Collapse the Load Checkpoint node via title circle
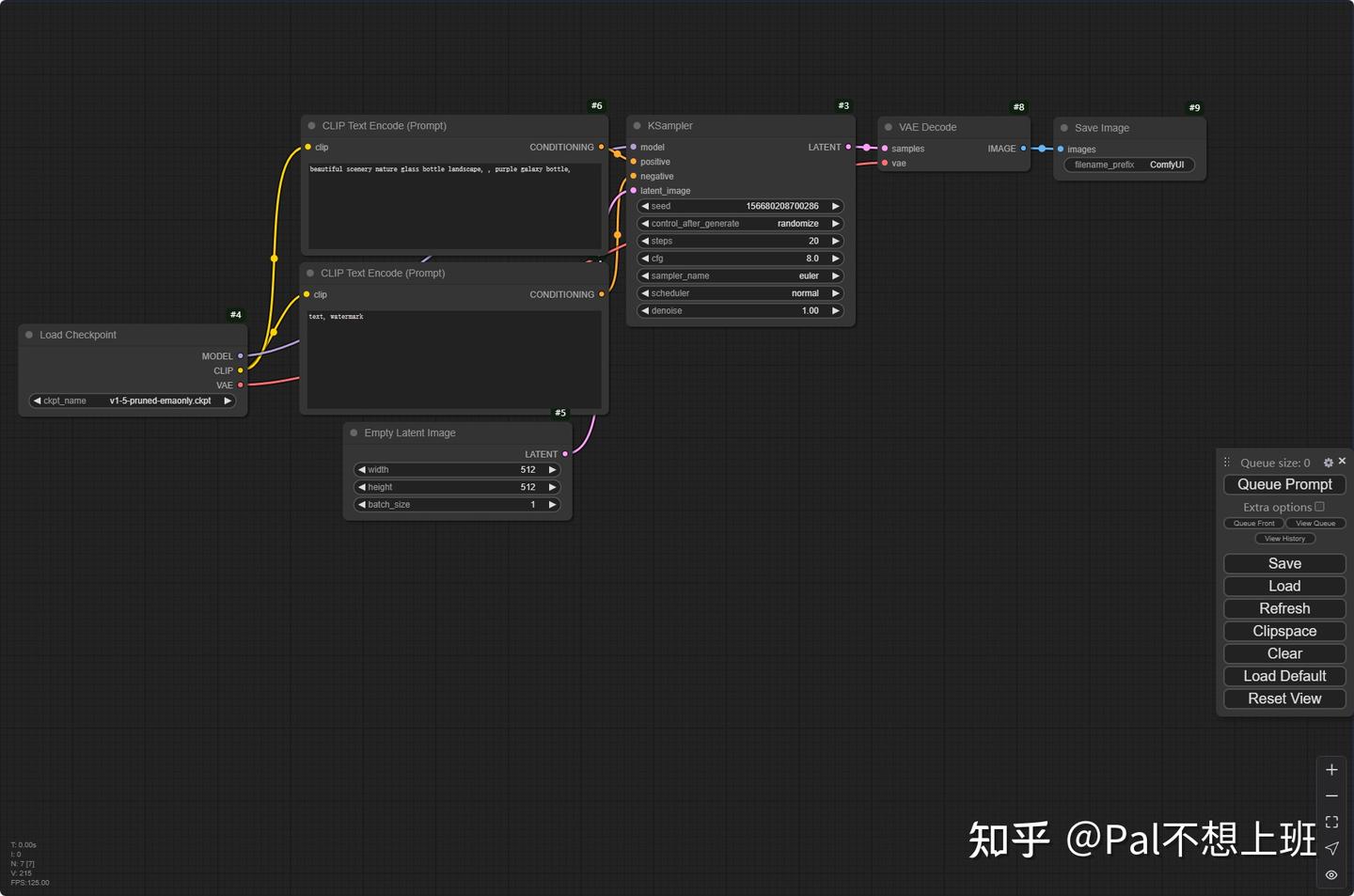Screen dimensions: 1354x896 (29, 334)
